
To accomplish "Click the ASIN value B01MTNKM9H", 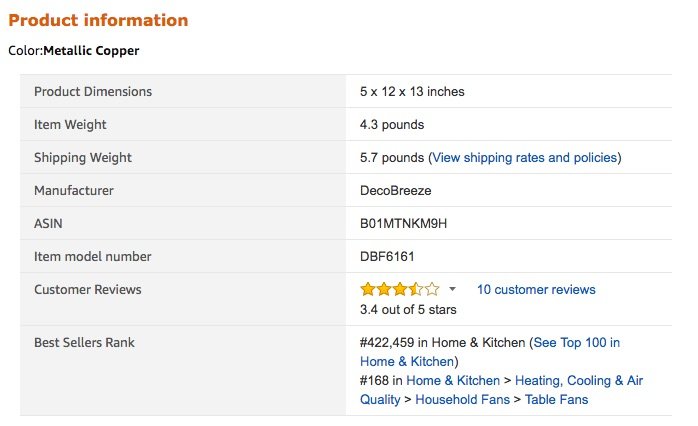I will (404, 224).
